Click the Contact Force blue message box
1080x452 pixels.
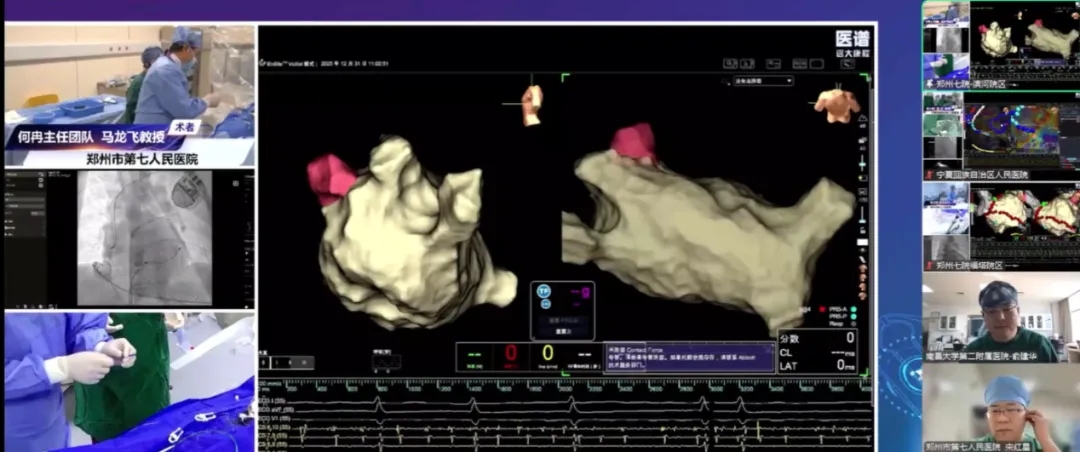[x=688, y=357]
